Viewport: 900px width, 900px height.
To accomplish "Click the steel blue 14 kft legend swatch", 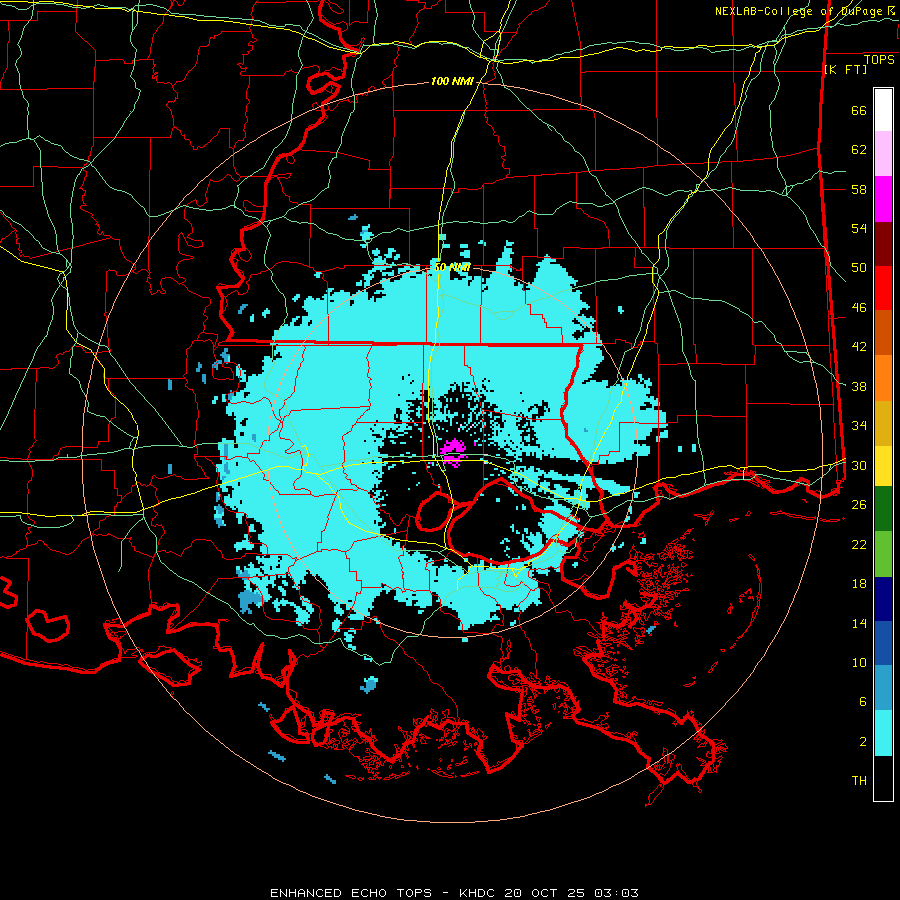I will pos(883,688).
